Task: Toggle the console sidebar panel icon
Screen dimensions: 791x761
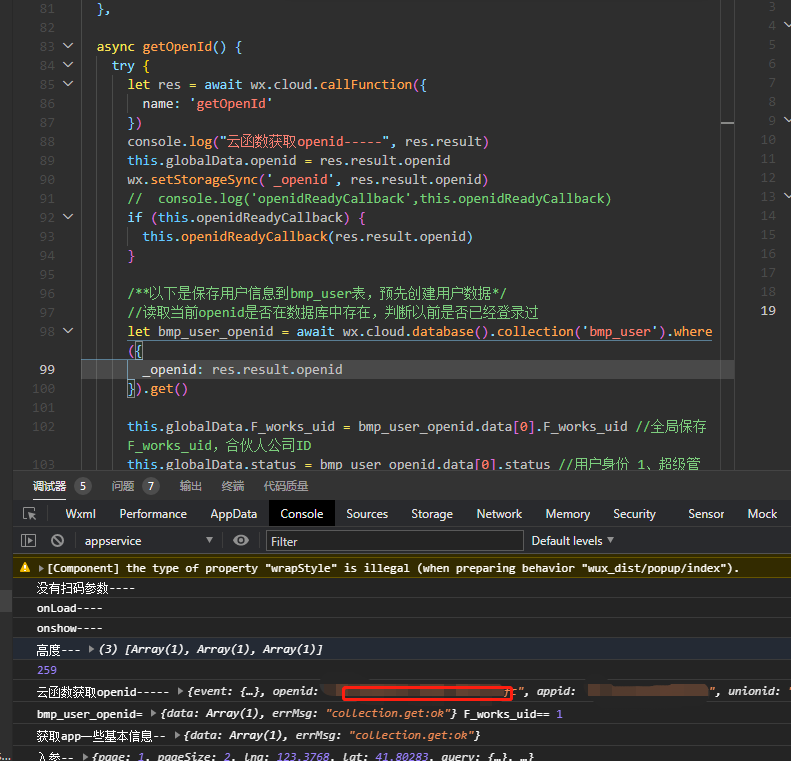Action: tap(28, 541)
